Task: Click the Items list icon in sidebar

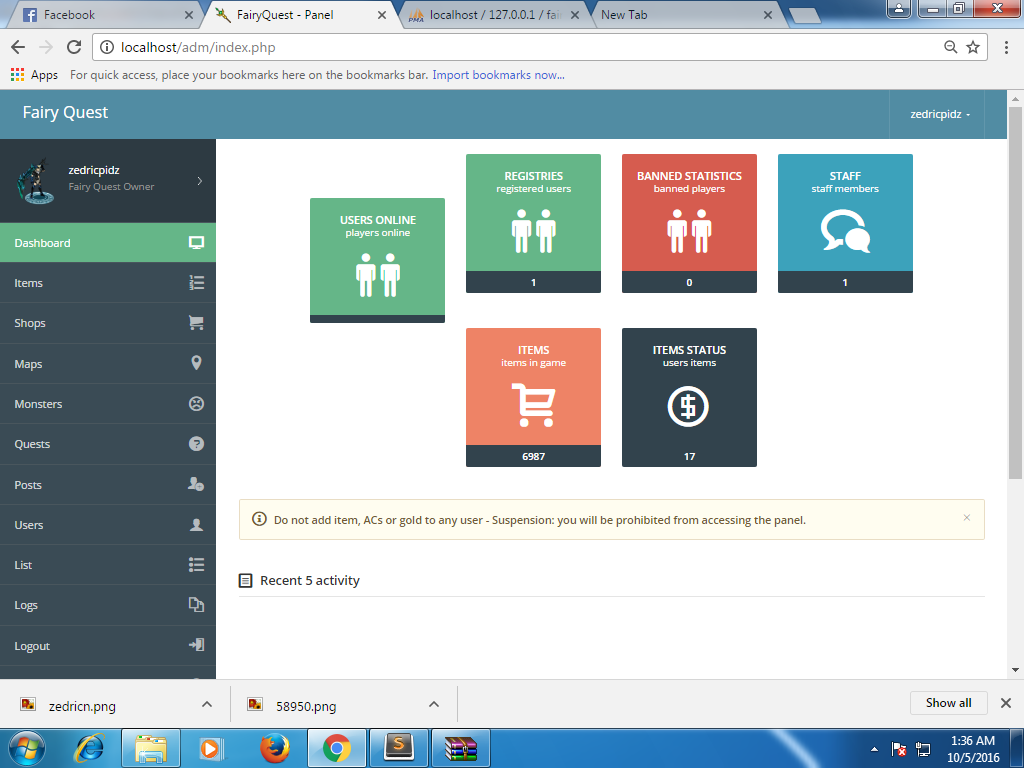Action: [197, 283]
